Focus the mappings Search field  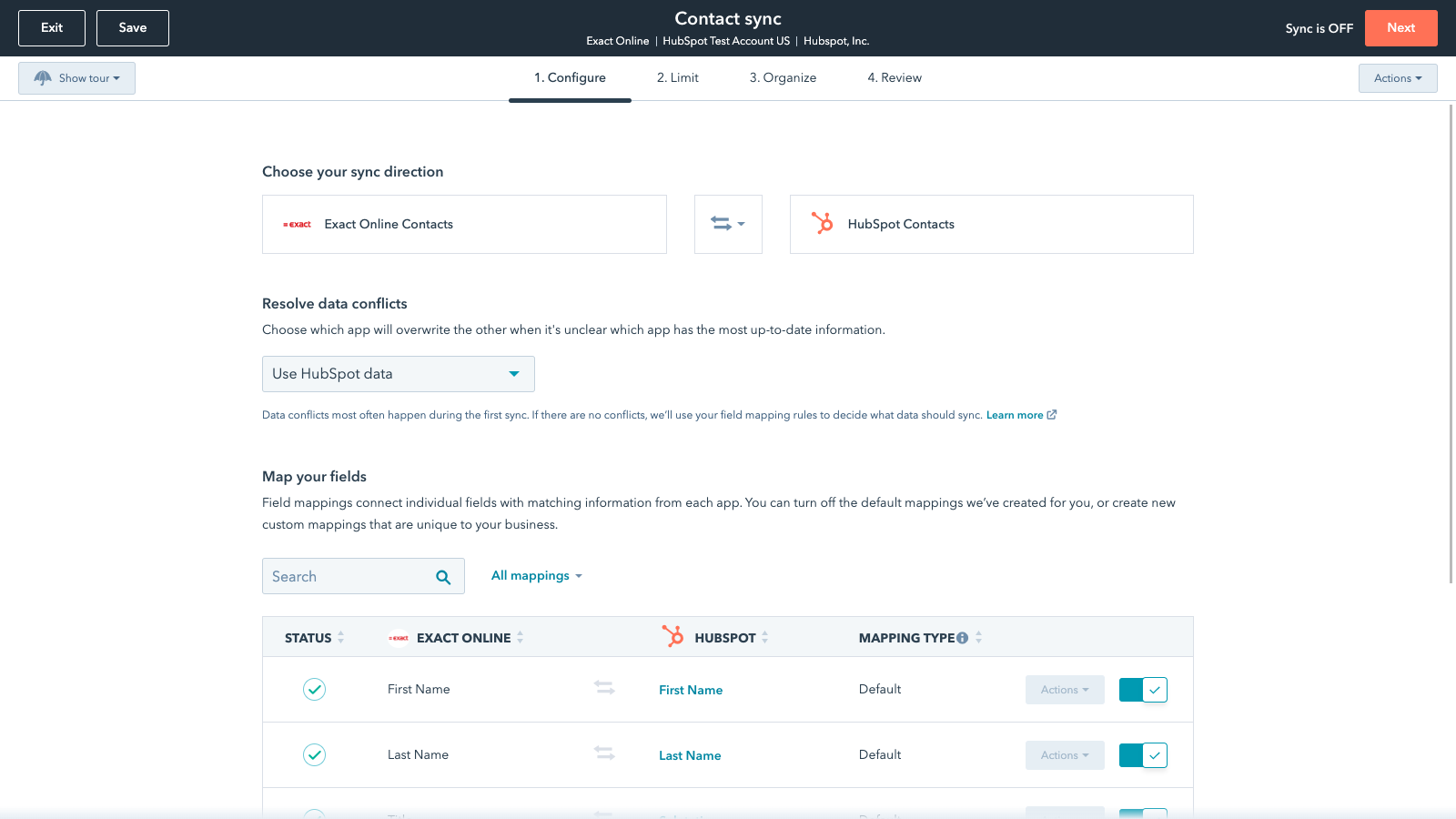(x=346, y=577)
